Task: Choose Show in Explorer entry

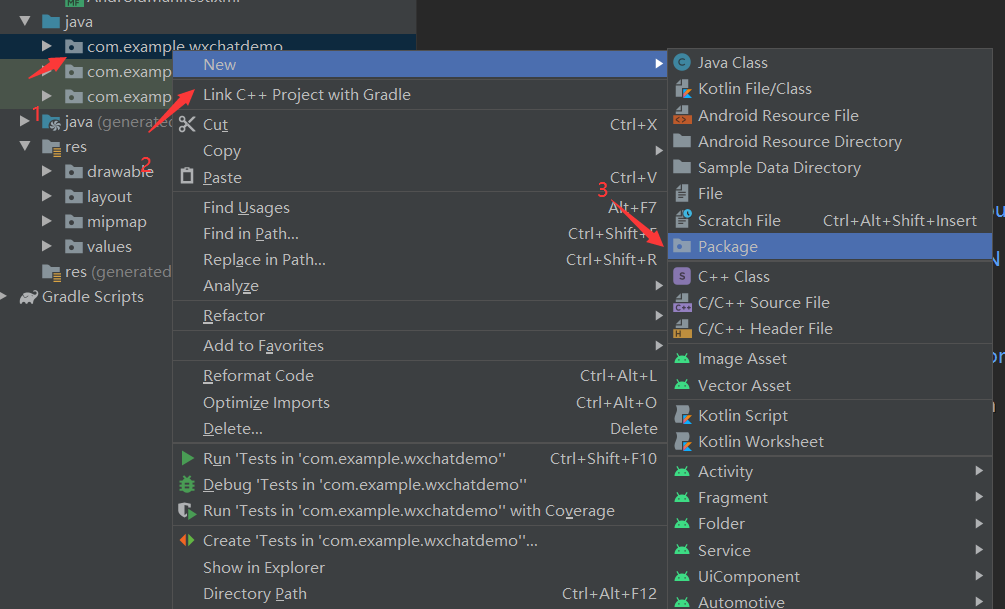Action: [420, 567]
